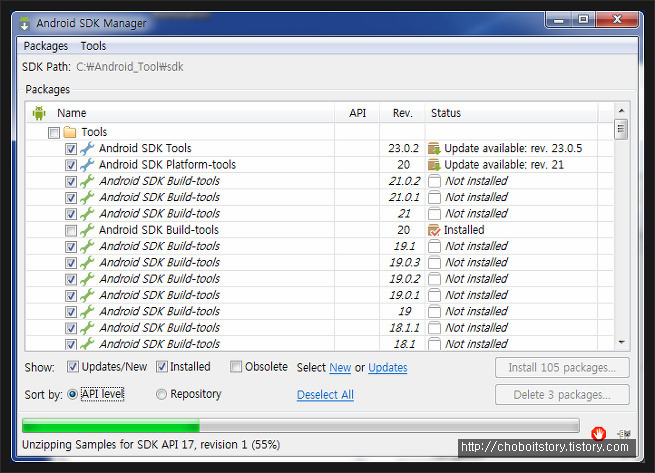Click the Android robot icon in the Name header
The image size is (655, 473).
(39, 113)
